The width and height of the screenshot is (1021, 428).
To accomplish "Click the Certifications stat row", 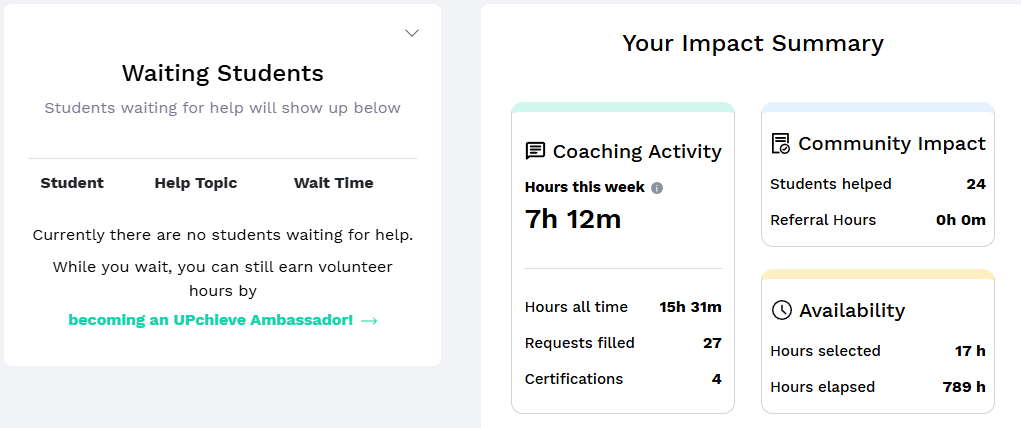I will 622,379.
